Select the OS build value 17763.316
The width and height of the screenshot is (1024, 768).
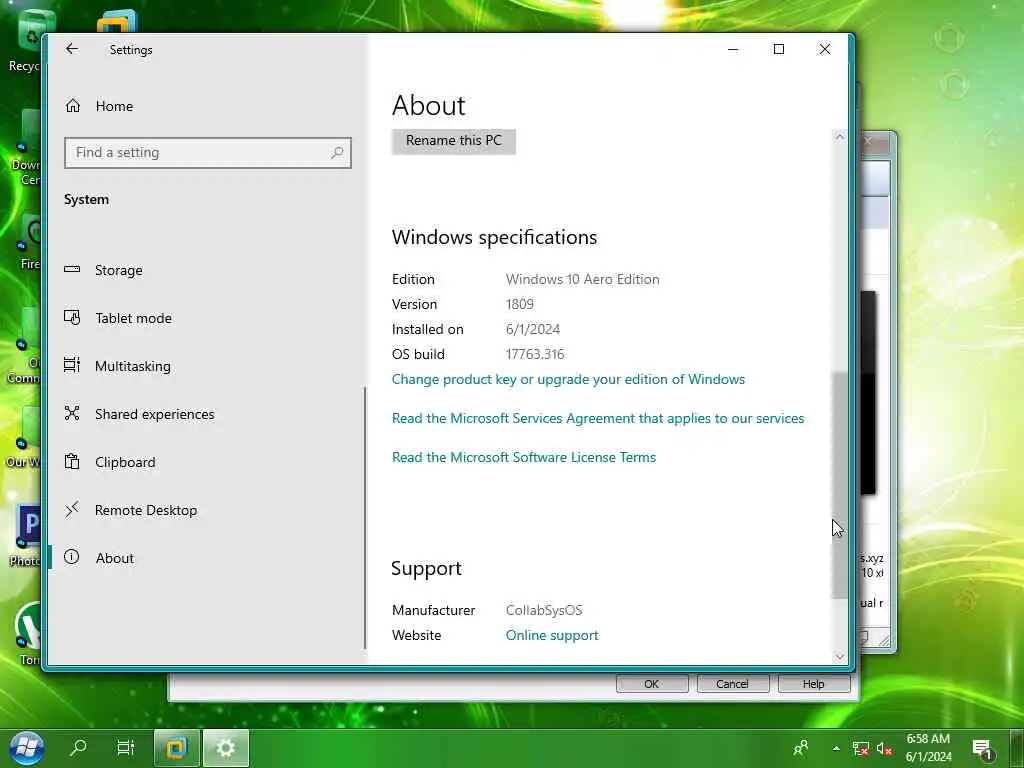click(x=535, y=355)
